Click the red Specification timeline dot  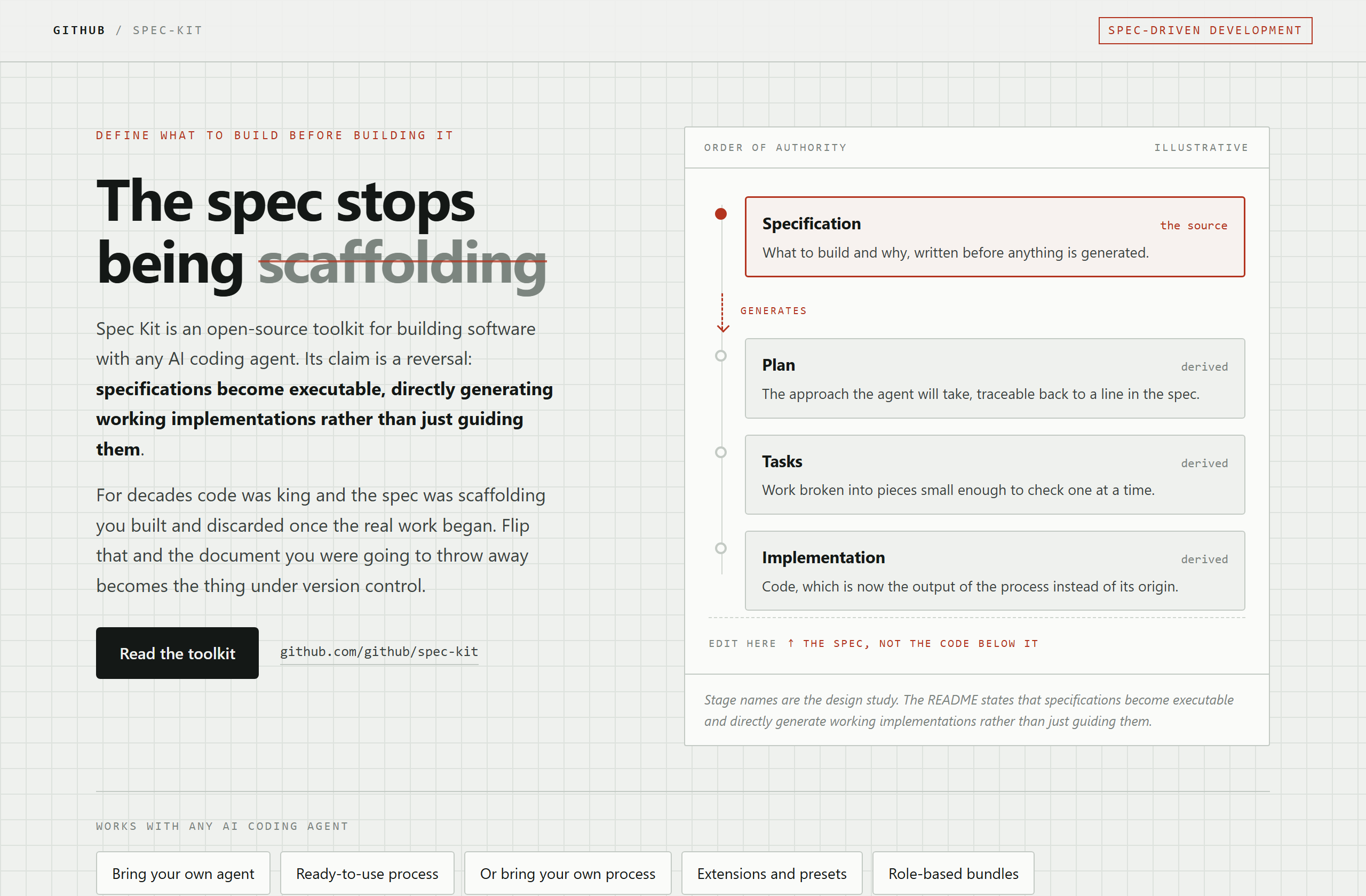click(x=721, y=214)
